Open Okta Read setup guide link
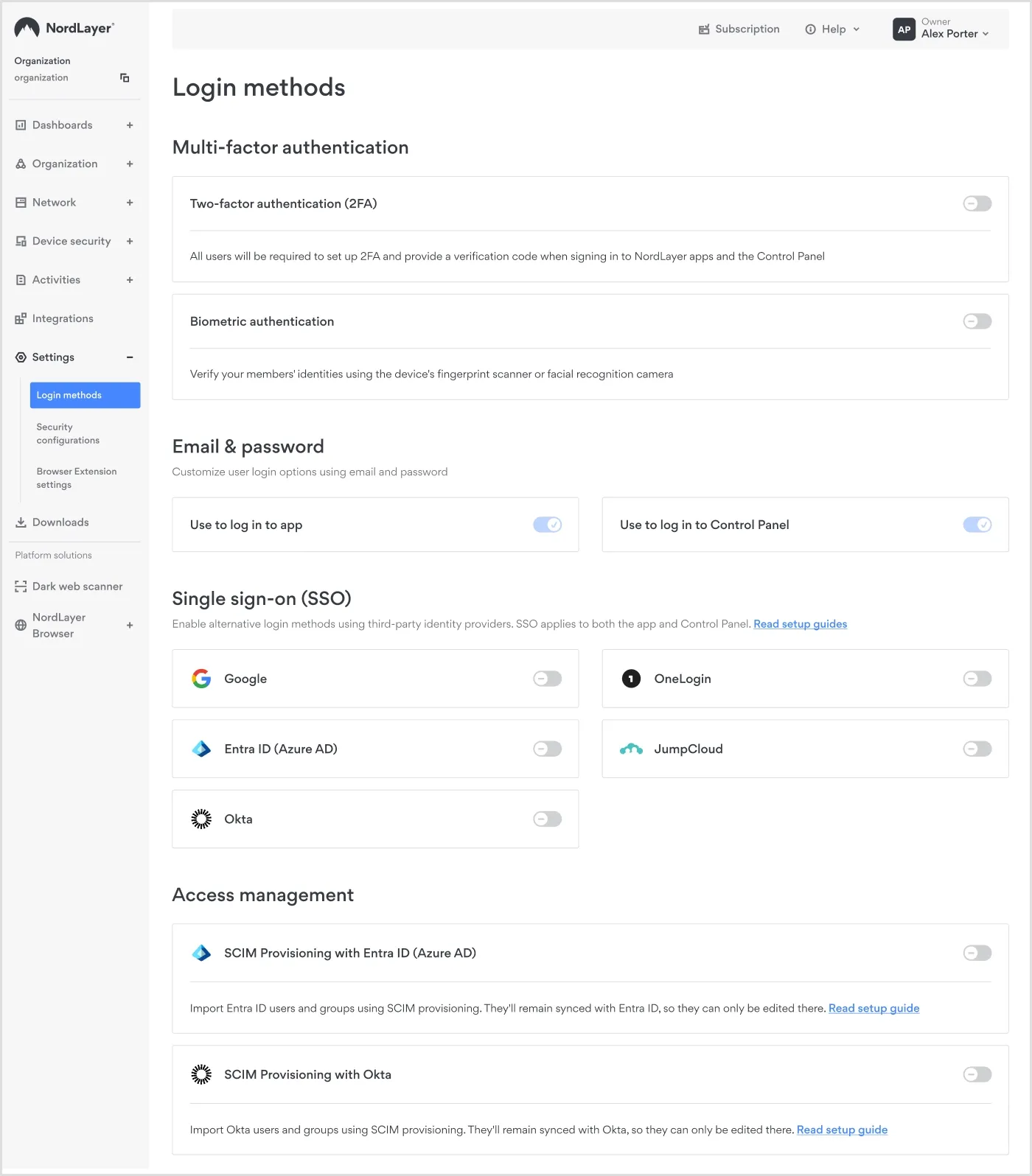 (842, 1130)
